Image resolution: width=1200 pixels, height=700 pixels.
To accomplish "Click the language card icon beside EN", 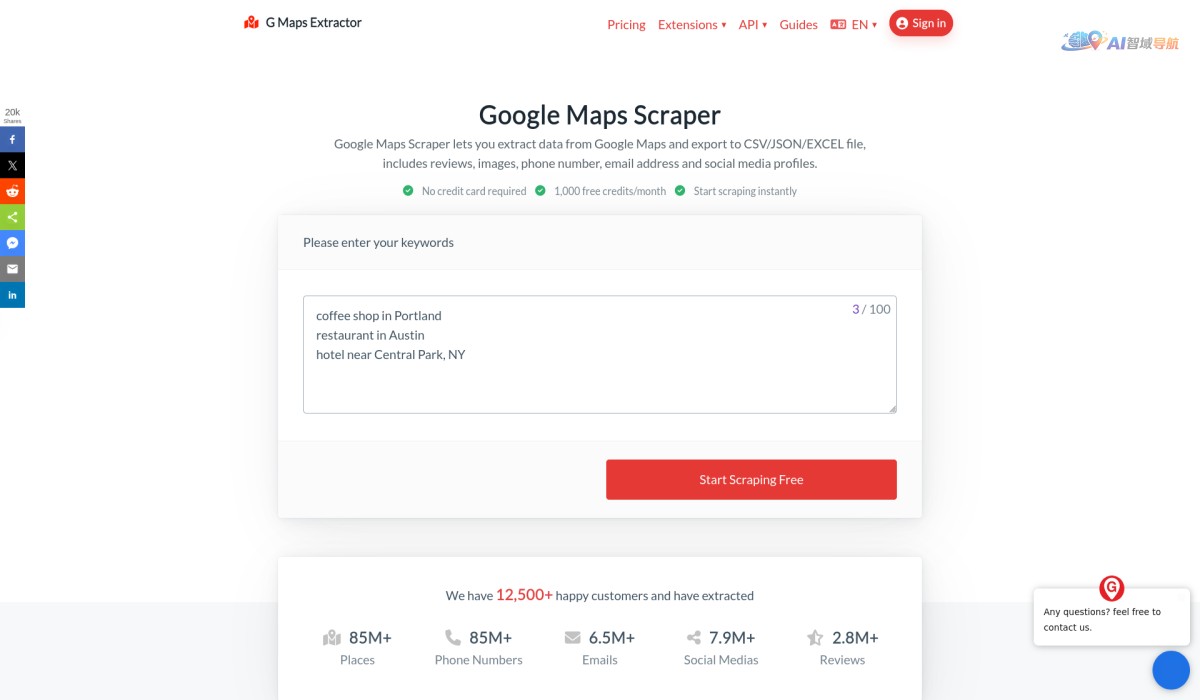I will 838,24.
